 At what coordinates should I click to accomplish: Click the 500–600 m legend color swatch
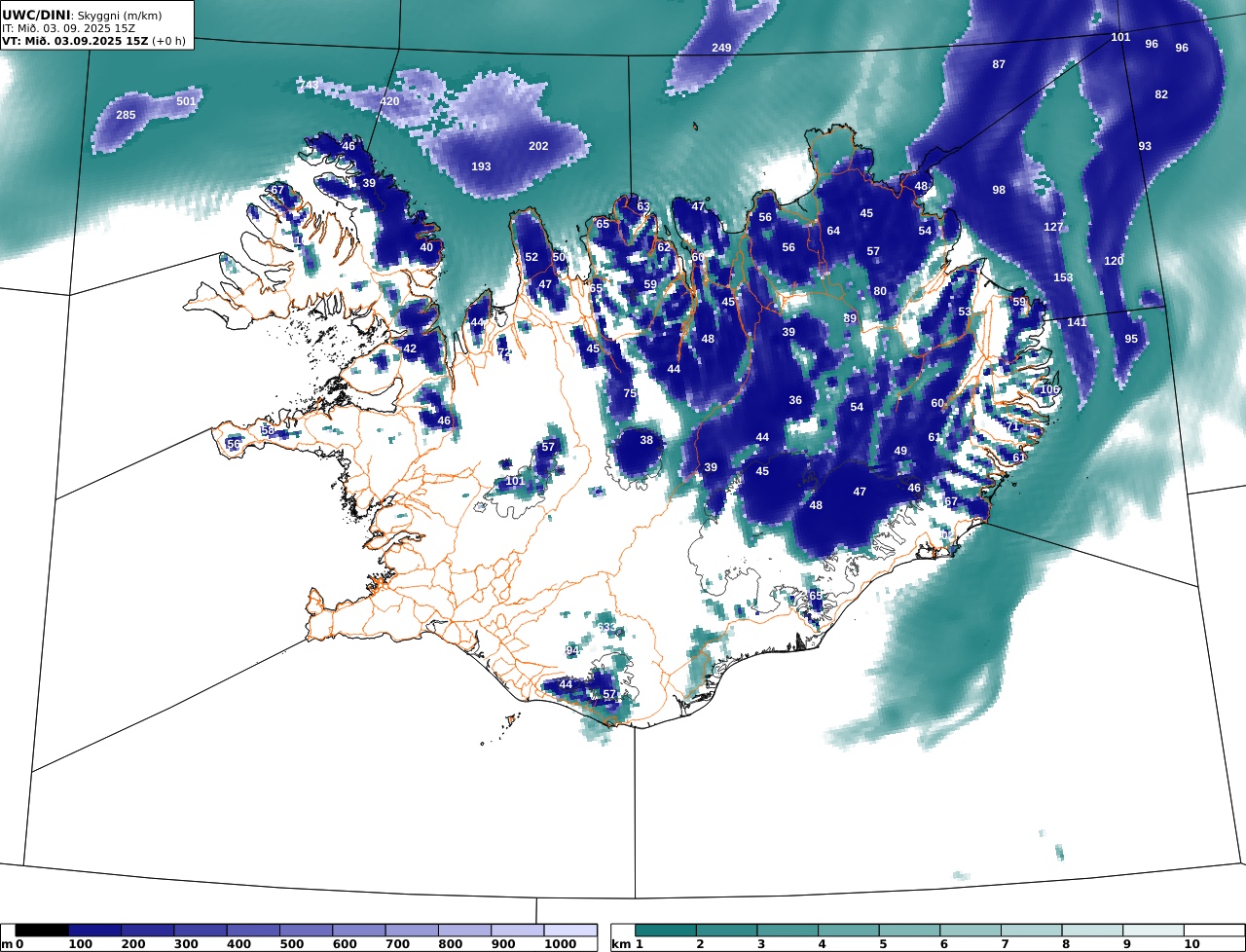(x=306, y=931)
